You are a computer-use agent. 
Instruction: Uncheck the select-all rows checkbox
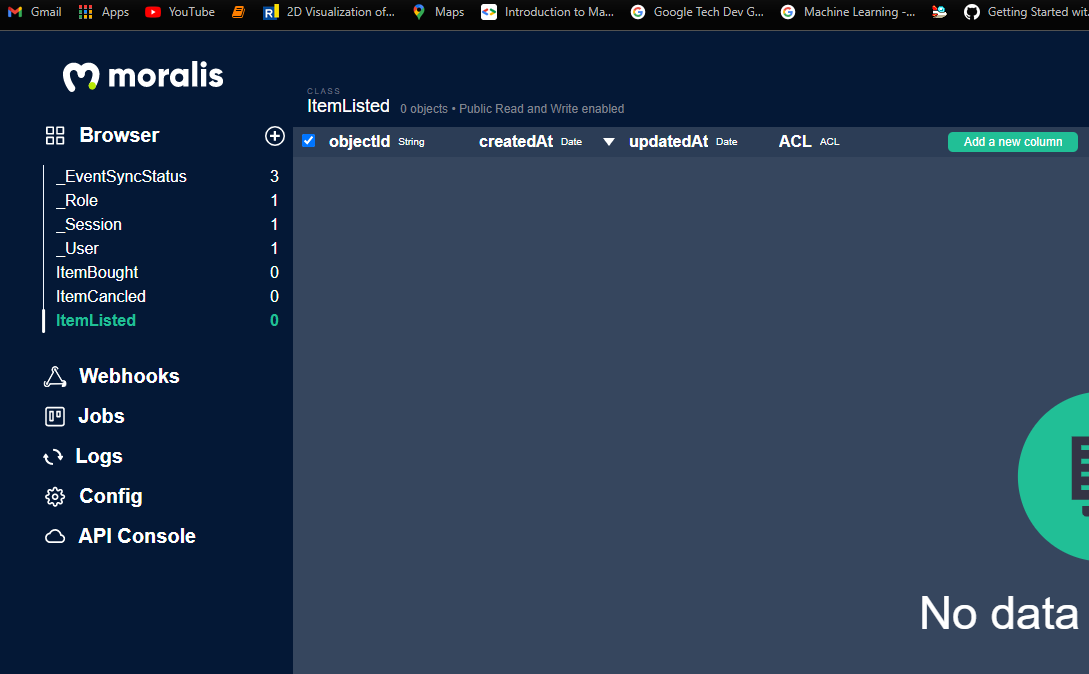tap(308, 140)
